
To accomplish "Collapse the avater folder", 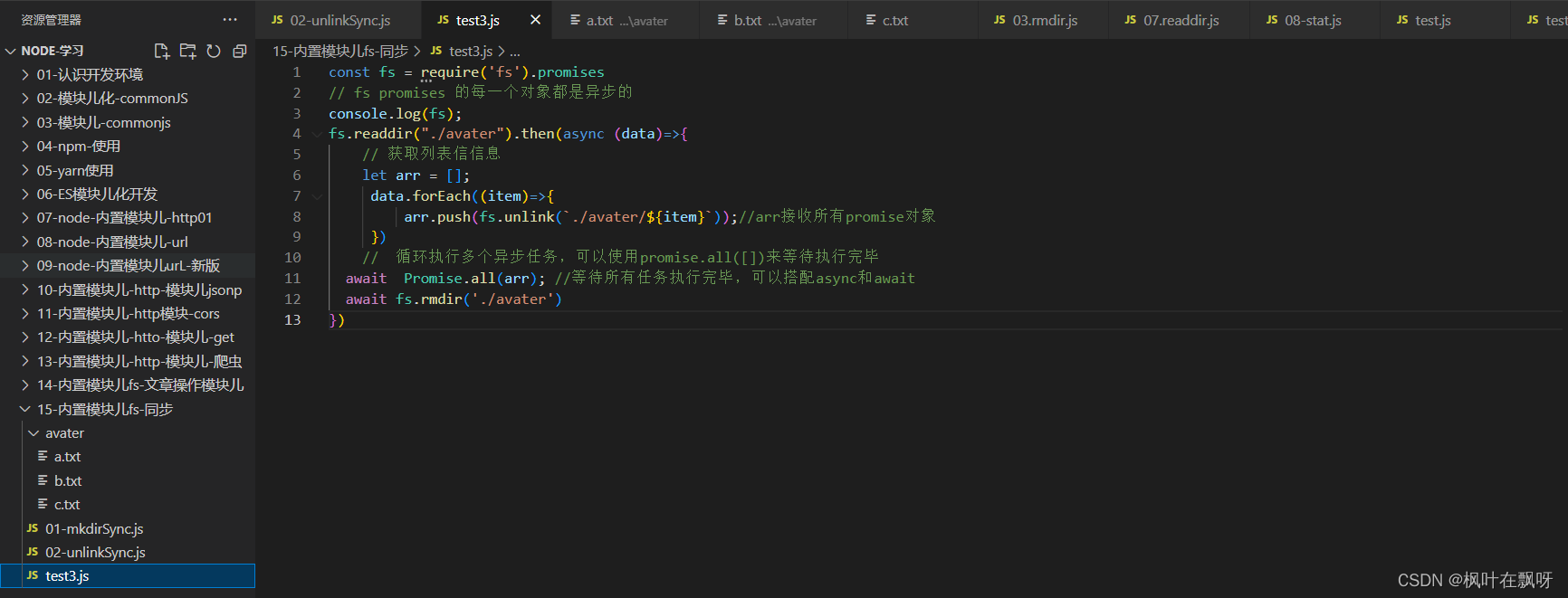I will pyautogui.click(x=33, y=433).
